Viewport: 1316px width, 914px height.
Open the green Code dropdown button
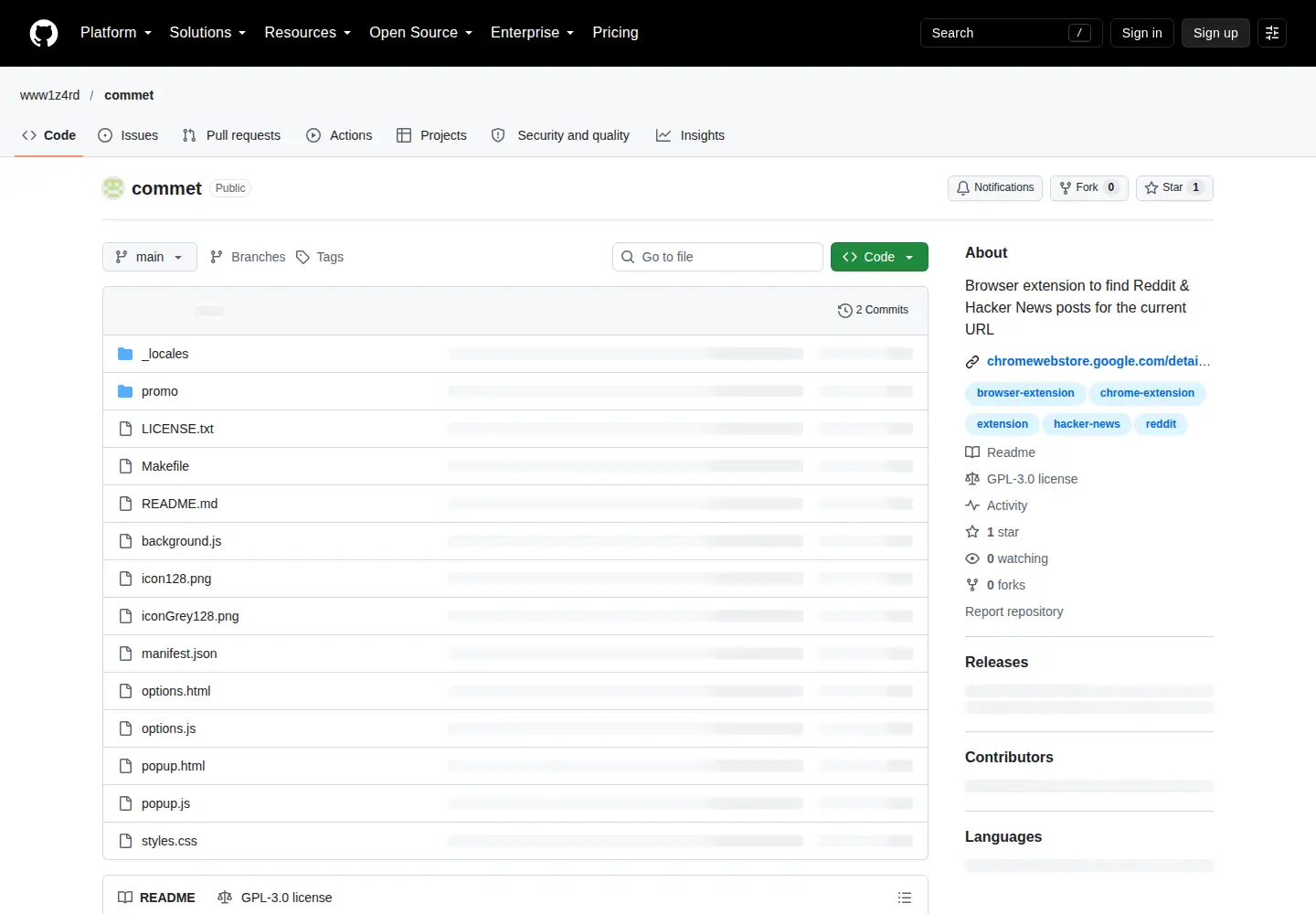(x=879, y=257)
